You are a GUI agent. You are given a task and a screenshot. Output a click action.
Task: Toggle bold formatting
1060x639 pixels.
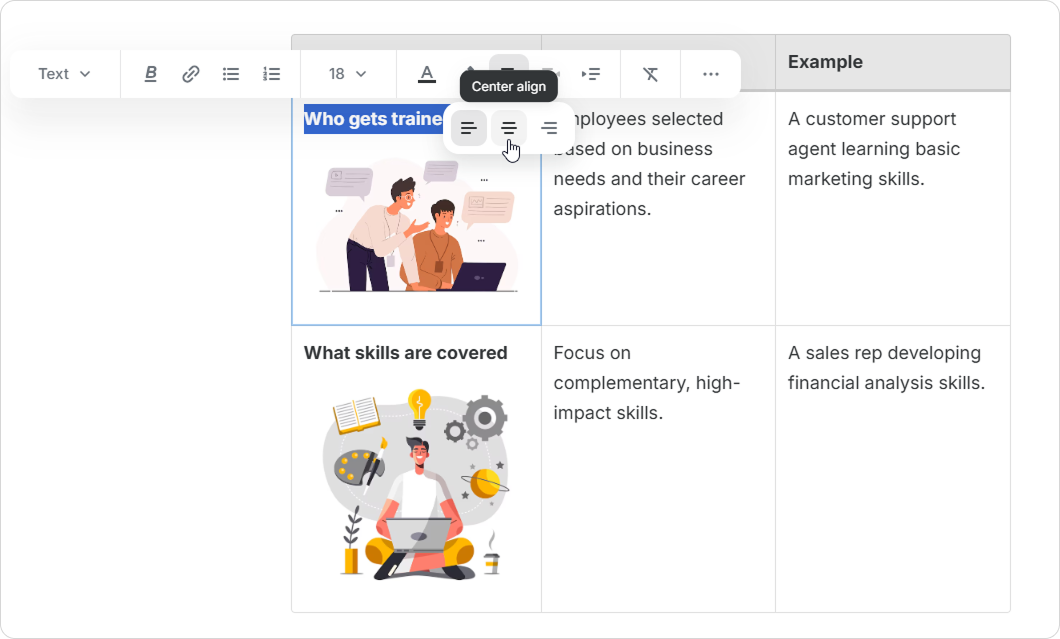point(151,74)
